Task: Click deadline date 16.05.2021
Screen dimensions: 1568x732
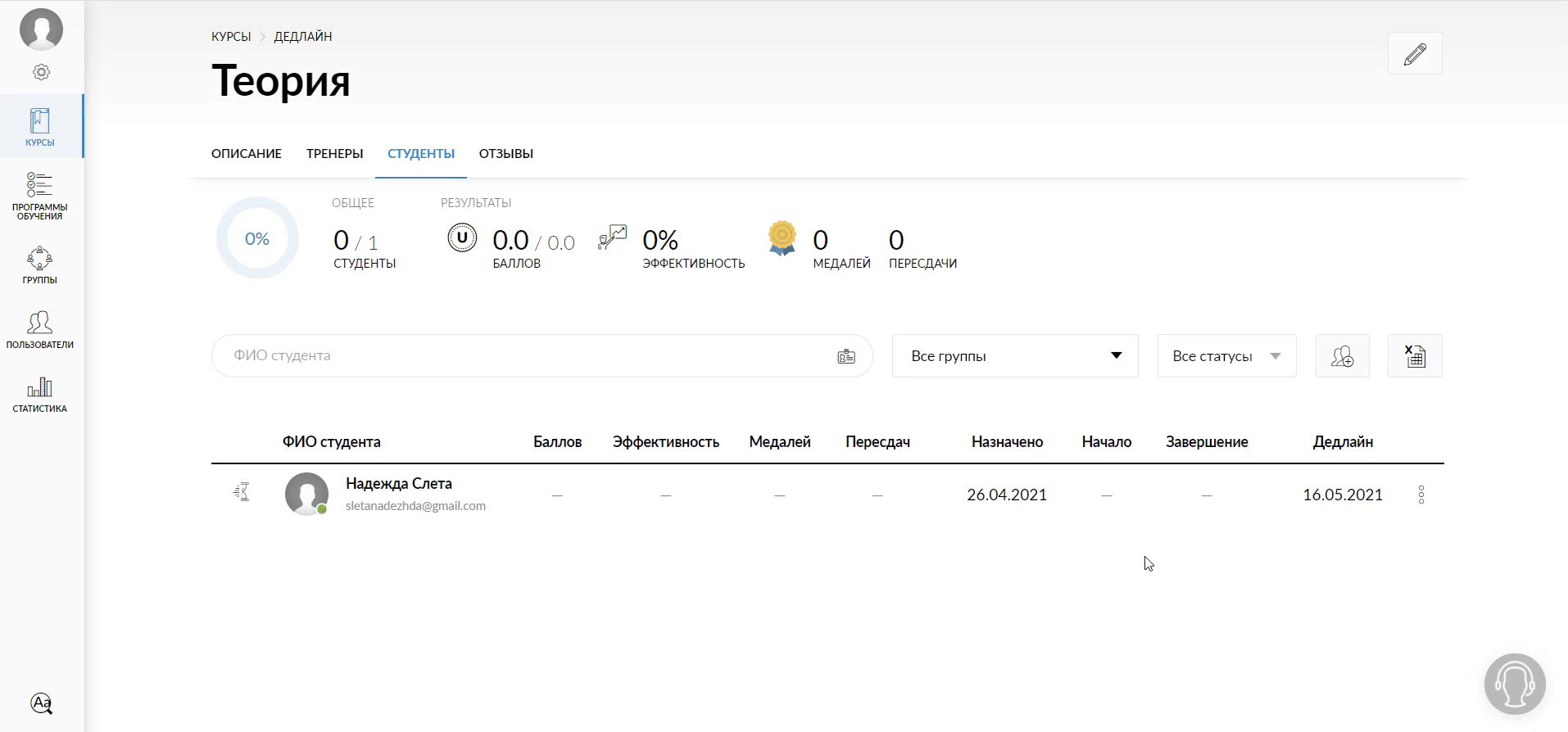Action: tap(1343, 495)
